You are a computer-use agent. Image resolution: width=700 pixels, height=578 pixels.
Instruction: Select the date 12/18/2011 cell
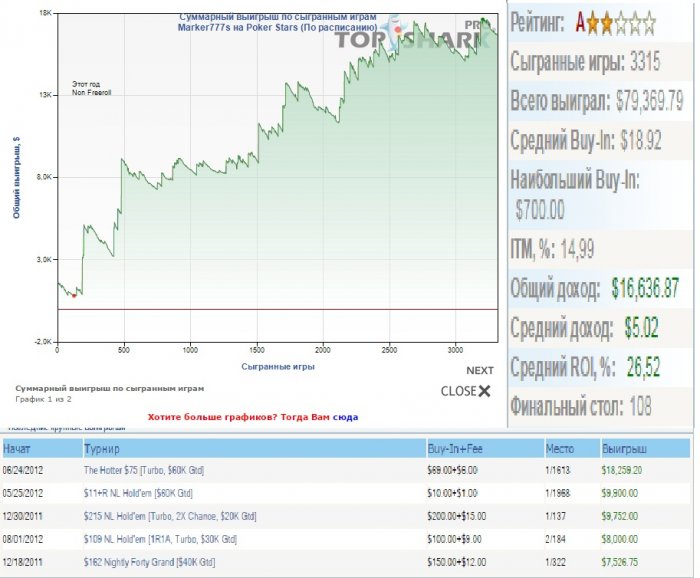[x=22, y=562]
